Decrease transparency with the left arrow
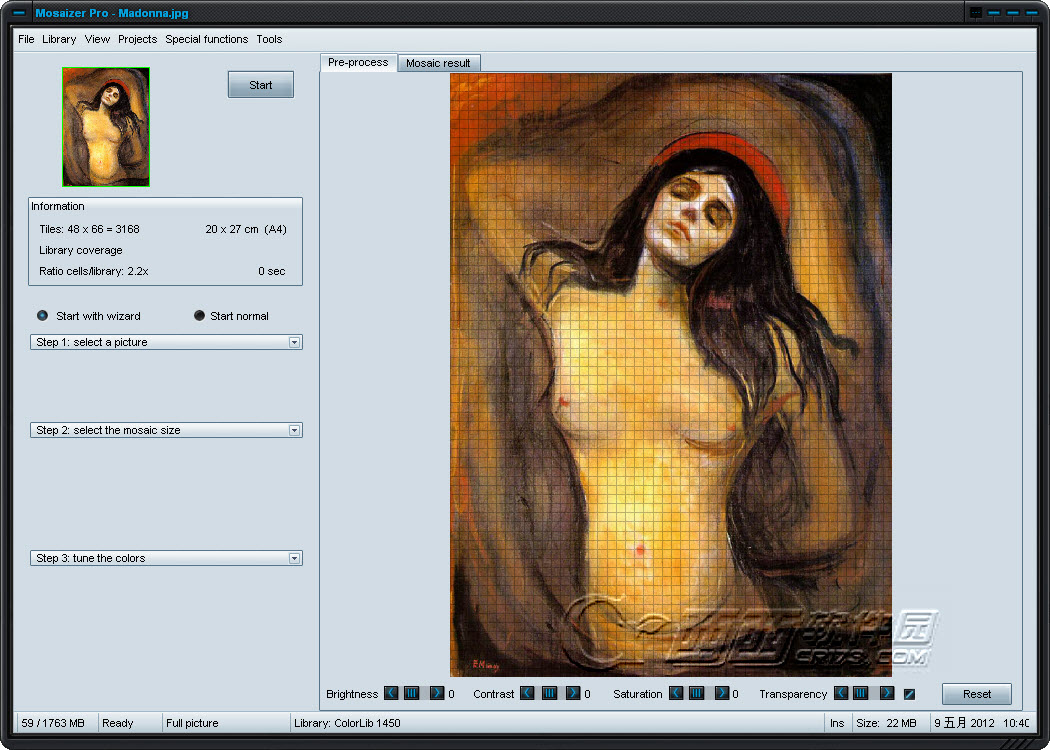 pyautogui.click(x=841, y=693)
